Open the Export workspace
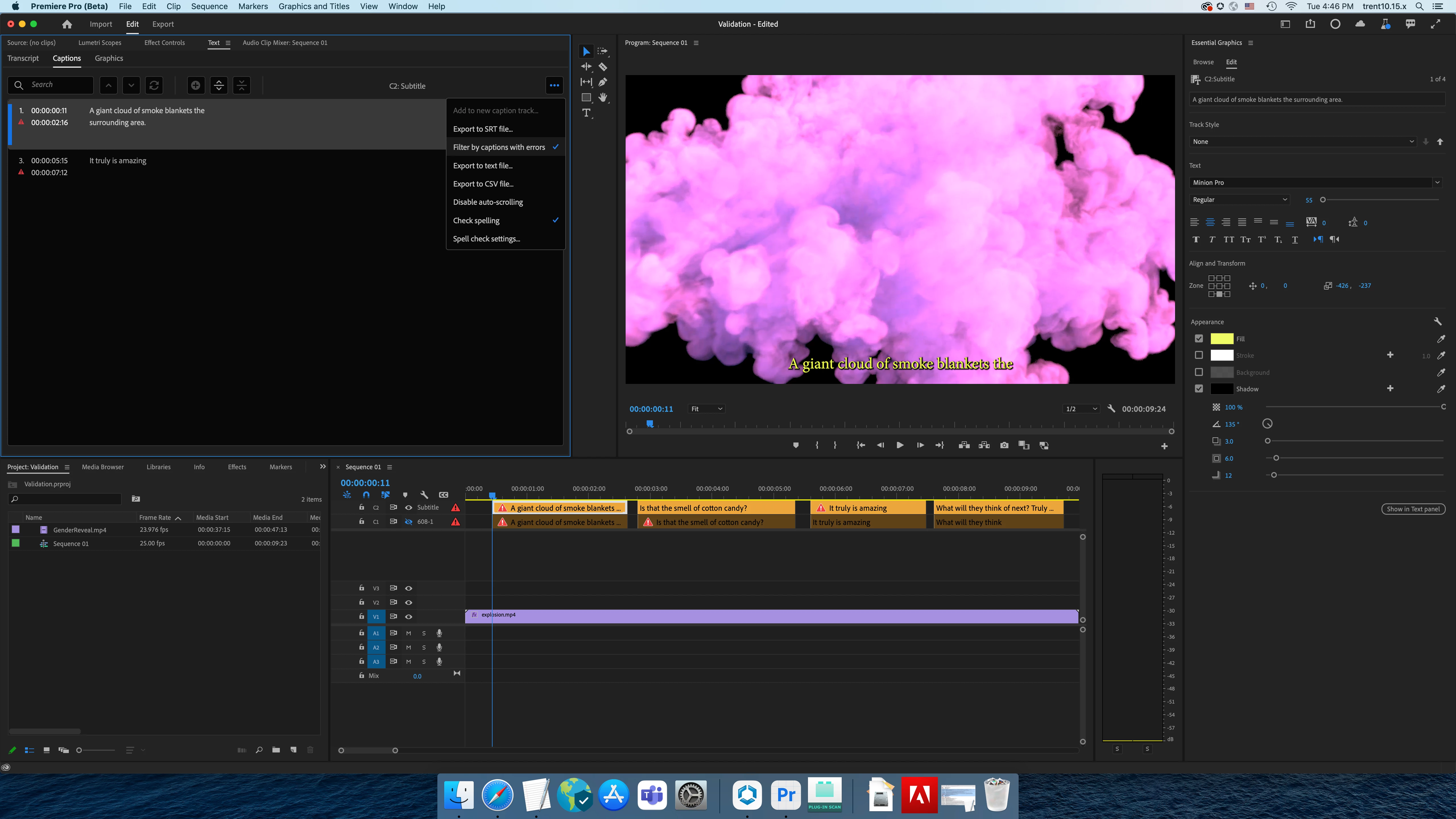This screenshot has height=819, width=1456. pos(163,24)
